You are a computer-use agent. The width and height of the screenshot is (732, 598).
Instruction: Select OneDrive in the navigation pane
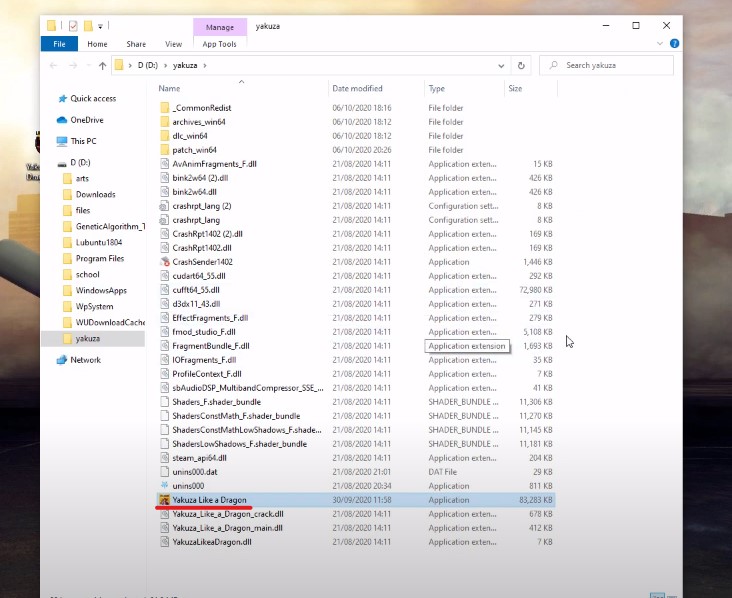[x=87, y=120]
